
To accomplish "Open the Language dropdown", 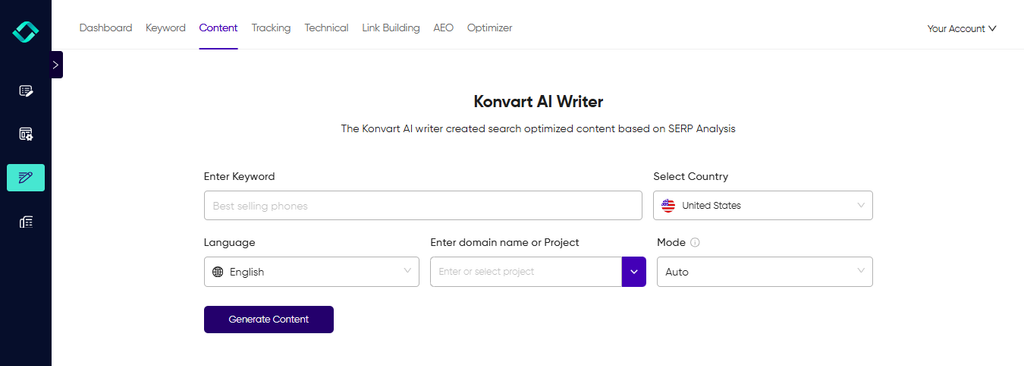I will 312,271.
